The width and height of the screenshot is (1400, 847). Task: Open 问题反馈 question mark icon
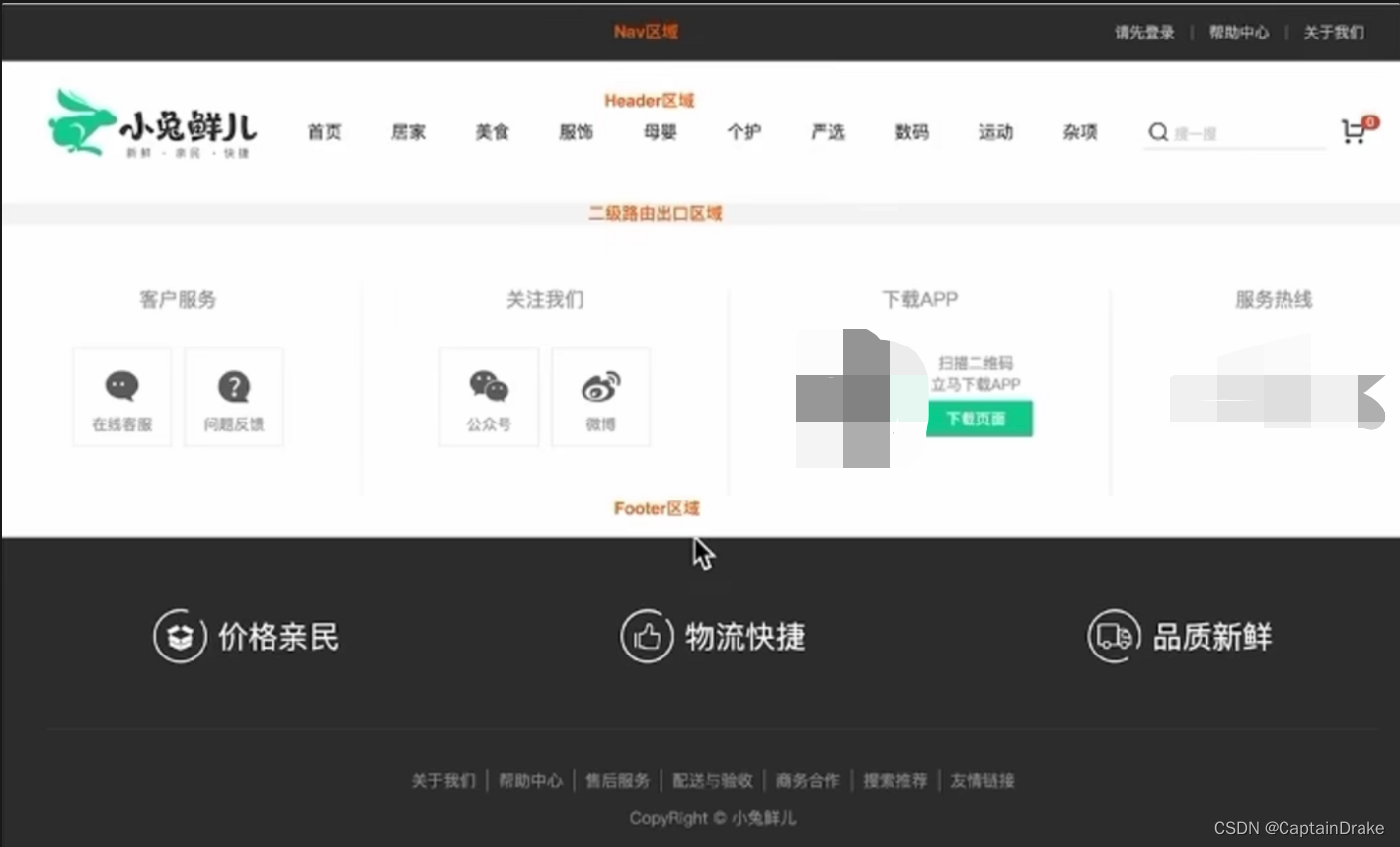pos(234,386)
